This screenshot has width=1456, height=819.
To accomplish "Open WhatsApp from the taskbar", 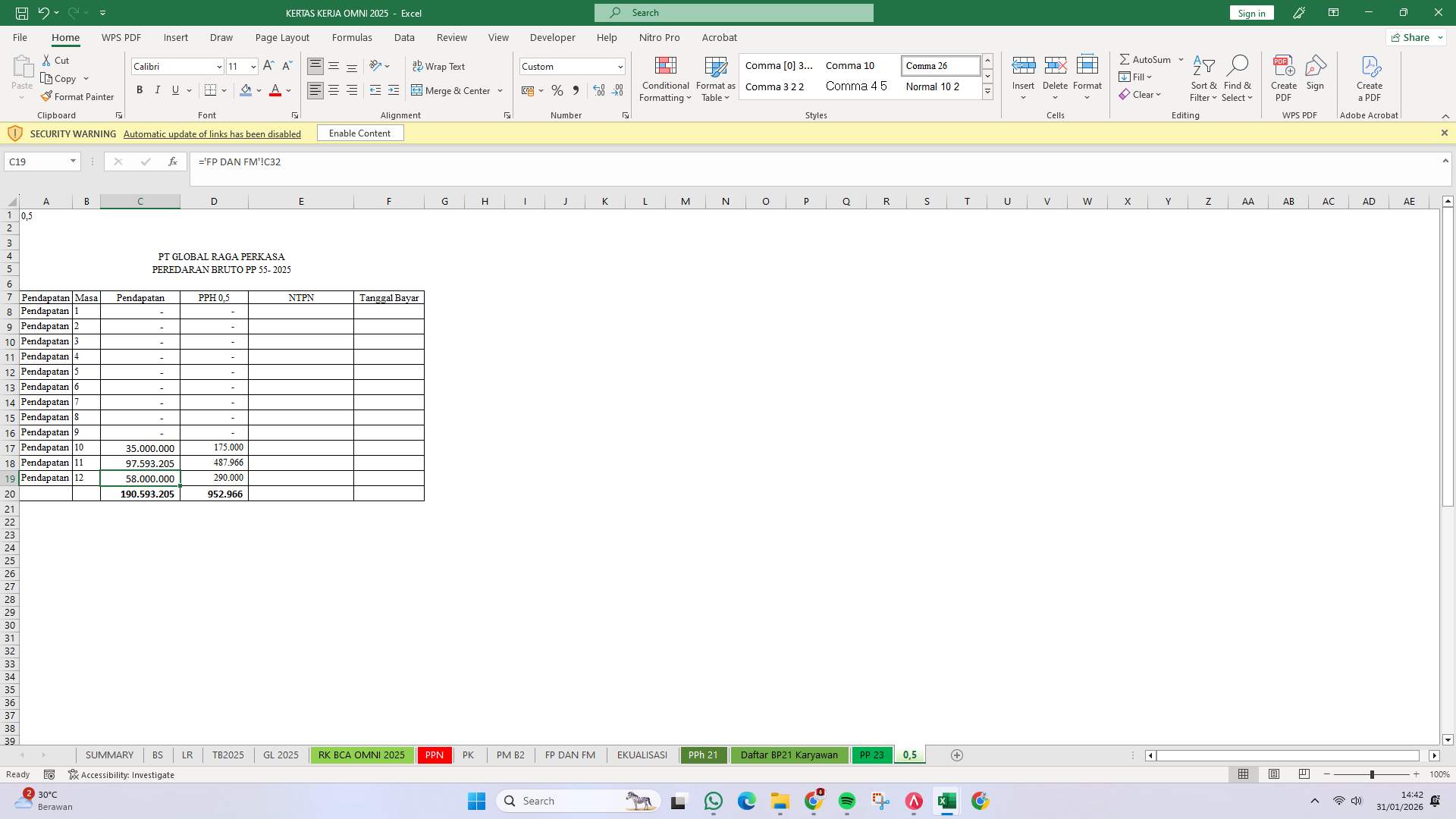I will coord(714,801).
